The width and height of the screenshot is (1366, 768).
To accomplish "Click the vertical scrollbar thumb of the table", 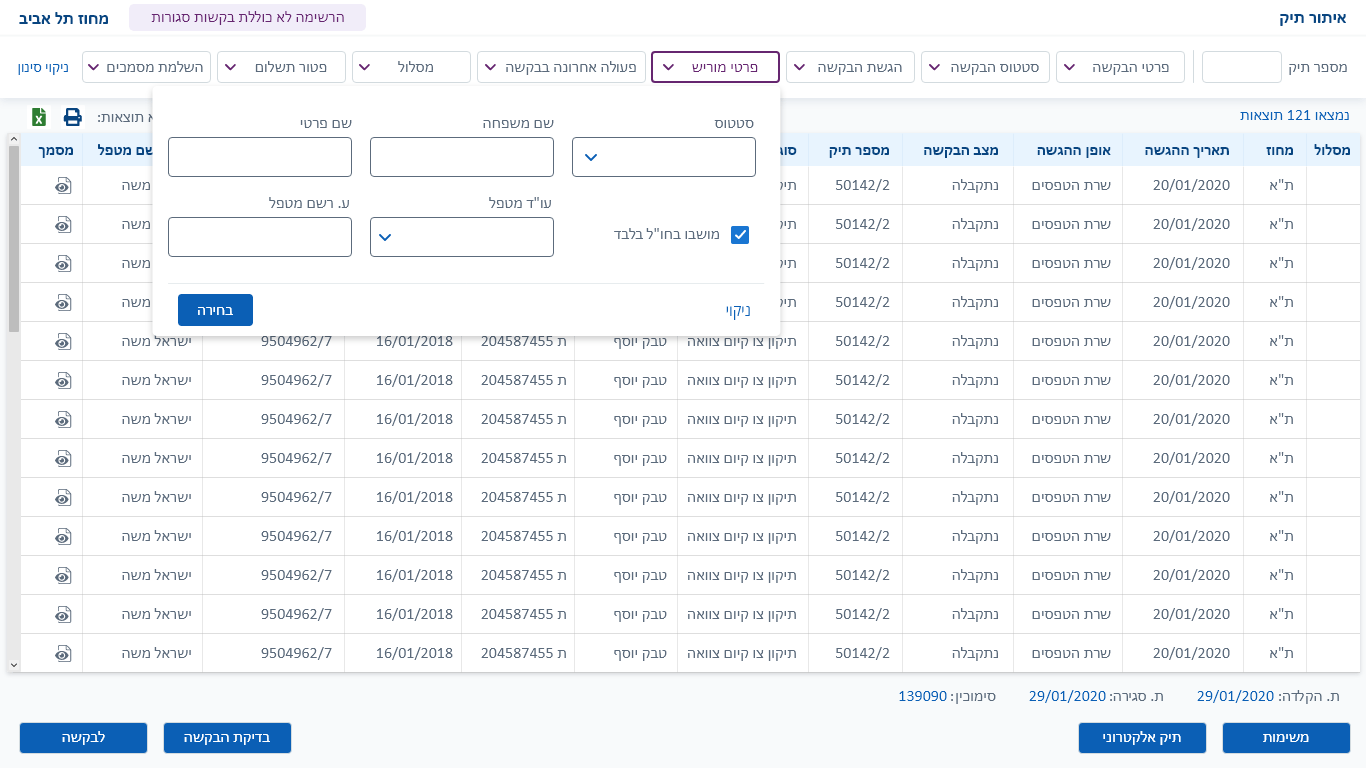I will (x=13, y=238).
